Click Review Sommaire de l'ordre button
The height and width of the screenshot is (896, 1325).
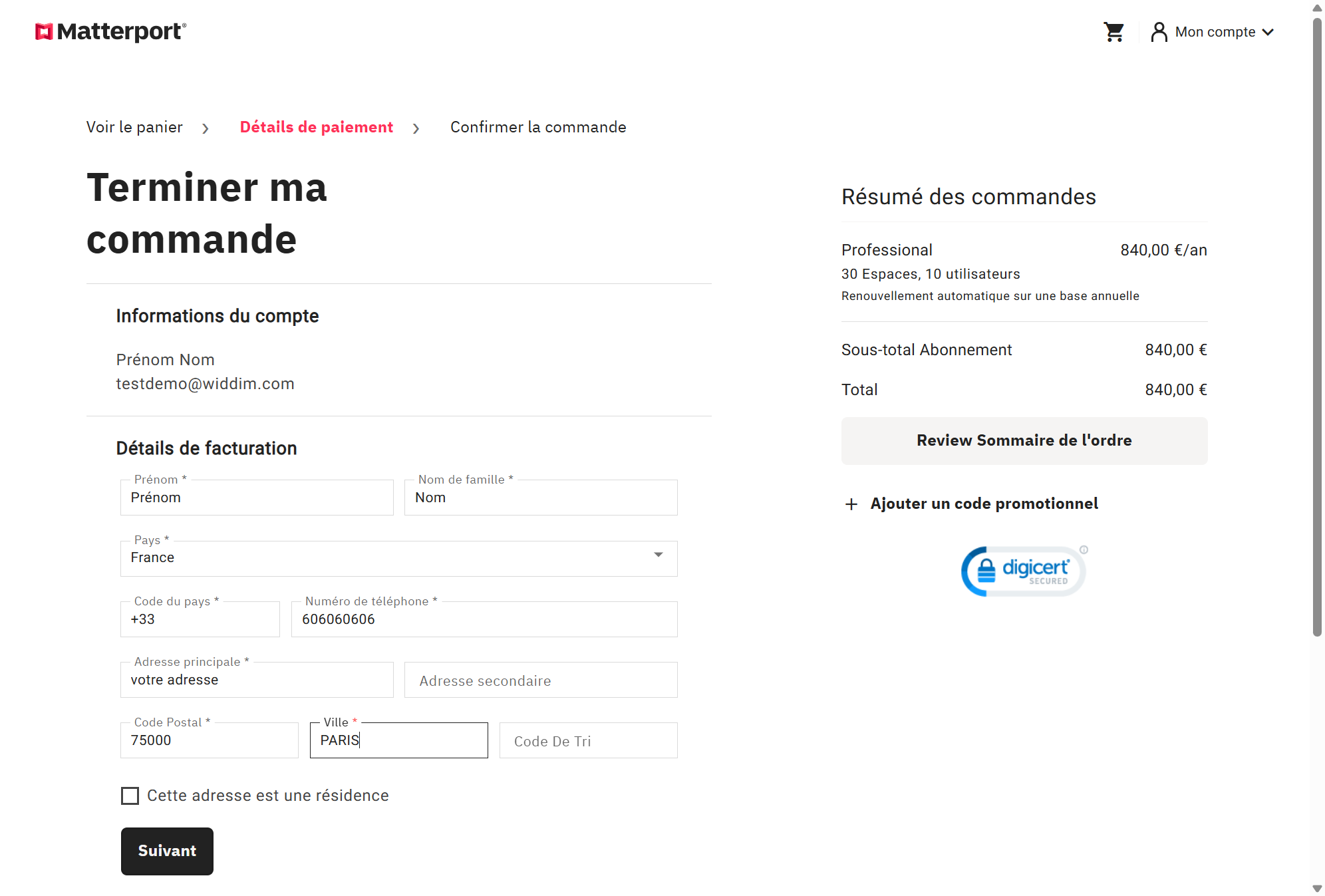point(1024,440)
